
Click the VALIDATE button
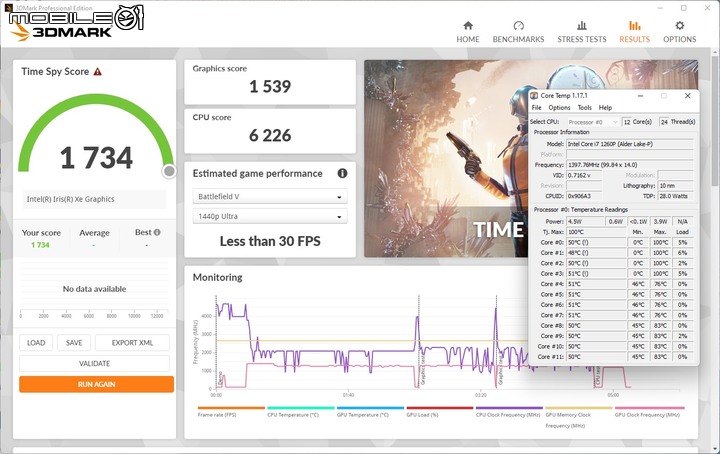94,364
